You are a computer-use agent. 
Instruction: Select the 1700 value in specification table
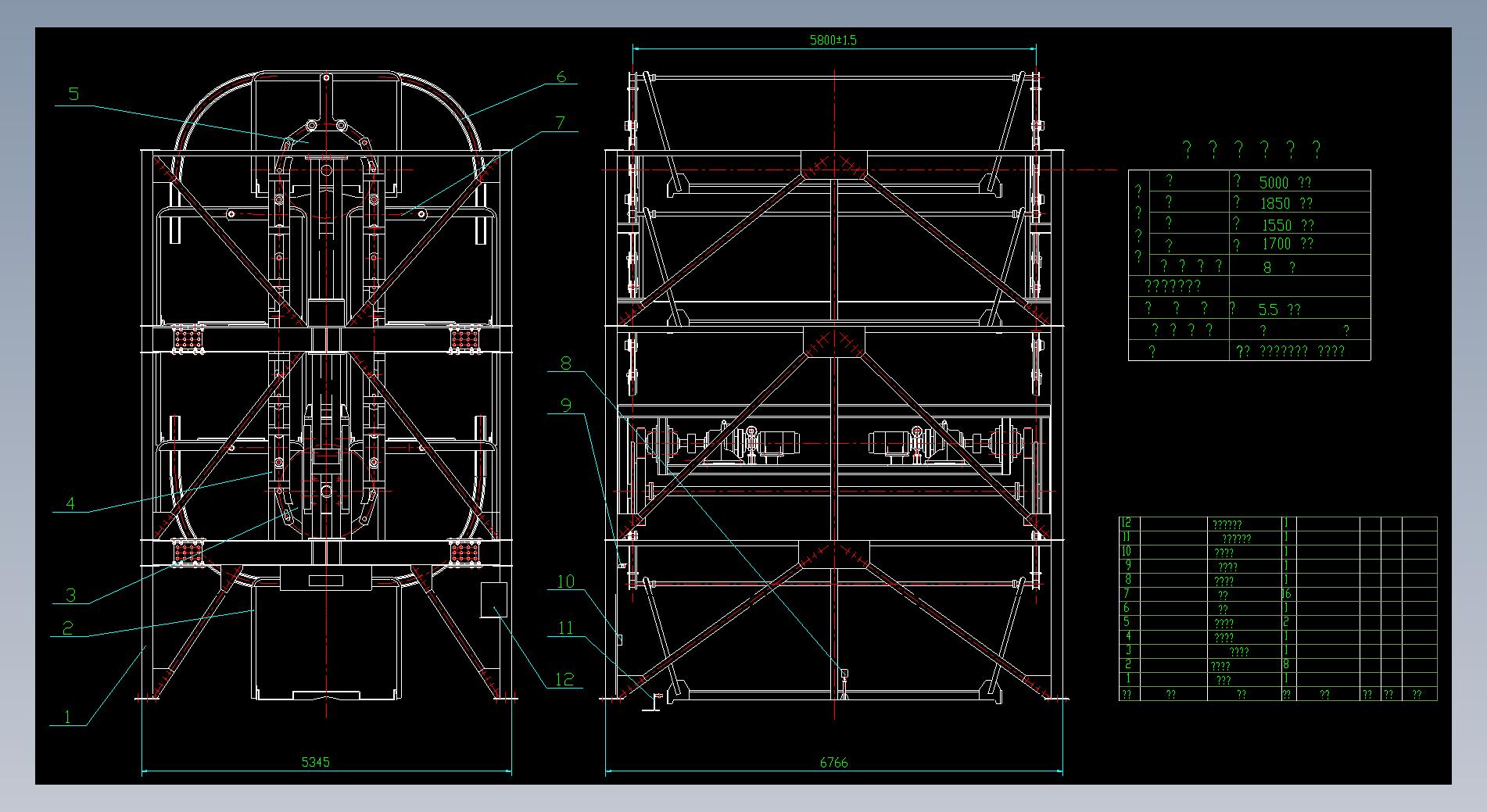(1276, 244)
